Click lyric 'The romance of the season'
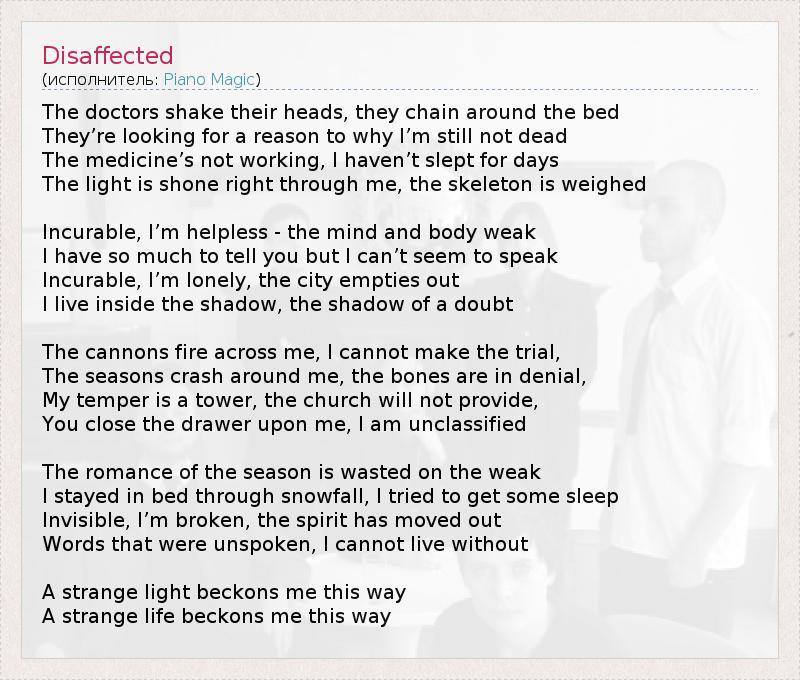The width and height of the screenshot is (800, 680). tap(291, 472)
